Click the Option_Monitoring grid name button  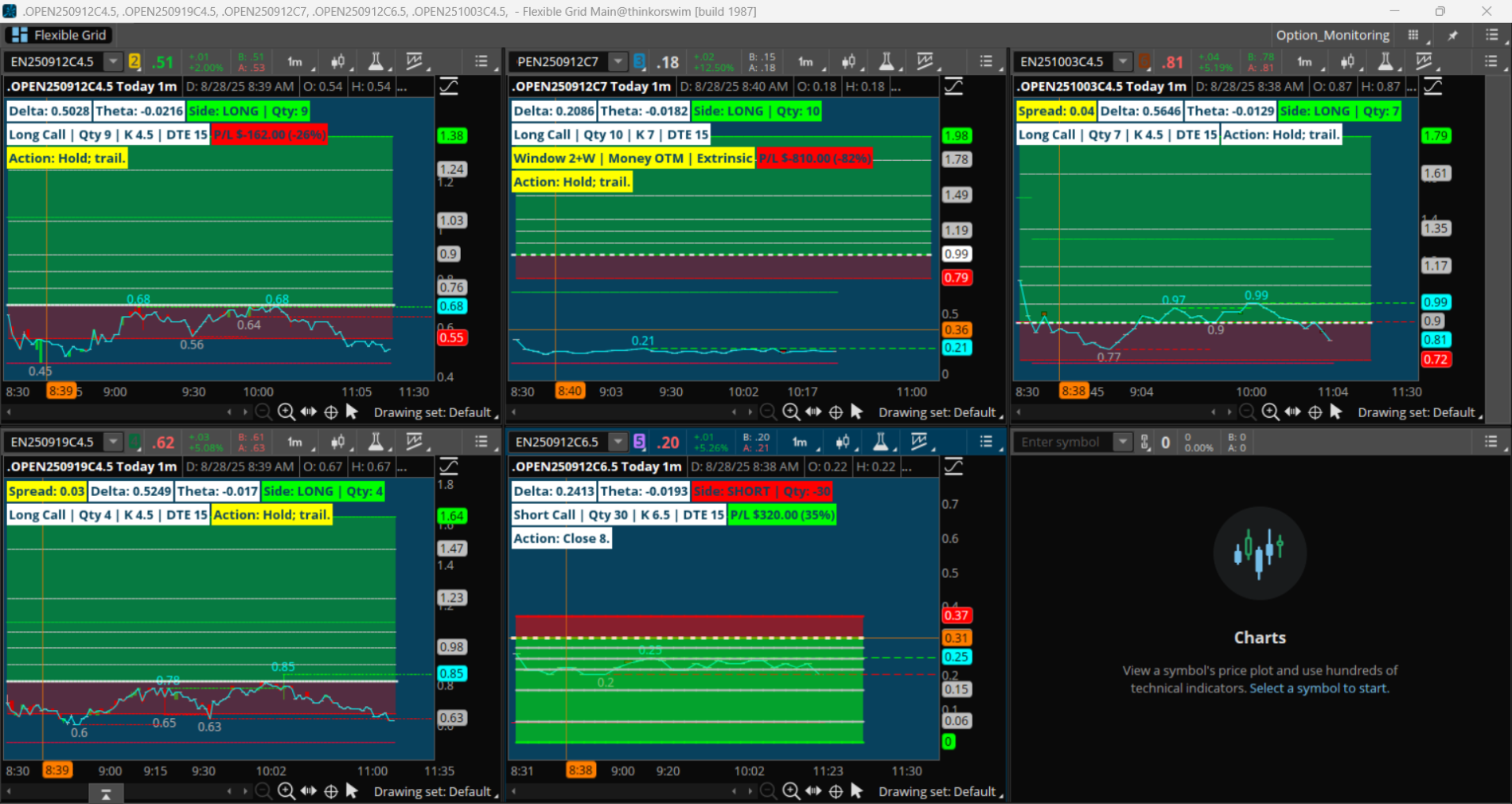(x=1332, y=35)
